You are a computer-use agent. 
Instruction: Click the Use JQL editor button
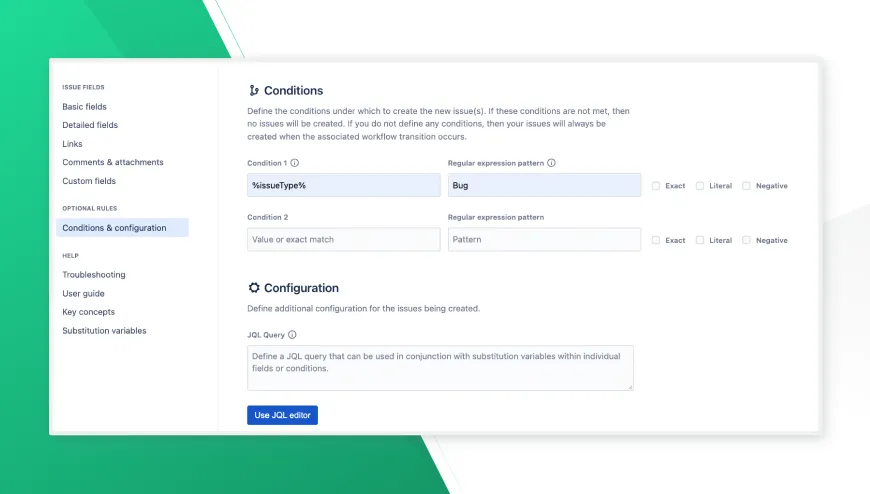282,415
